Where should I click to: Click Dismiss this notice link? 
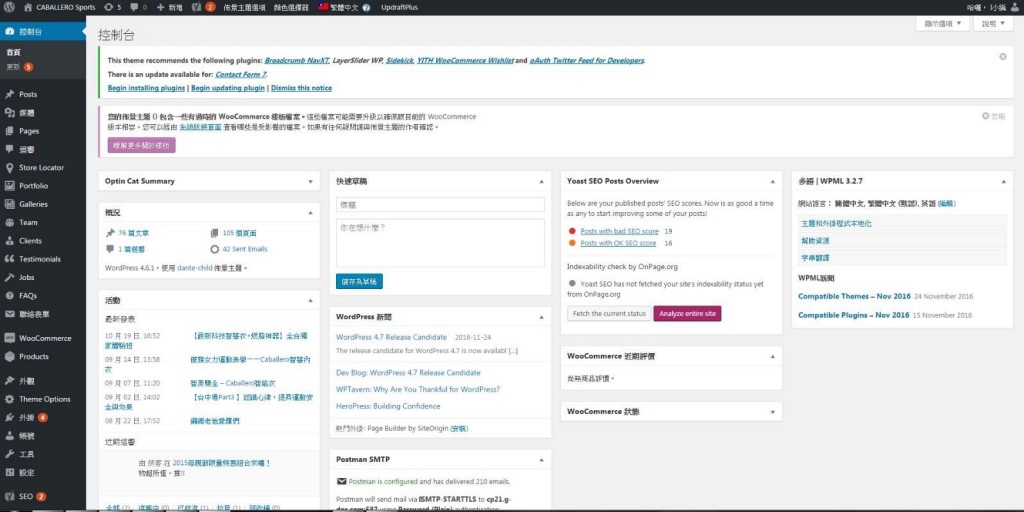coord(301,88)
